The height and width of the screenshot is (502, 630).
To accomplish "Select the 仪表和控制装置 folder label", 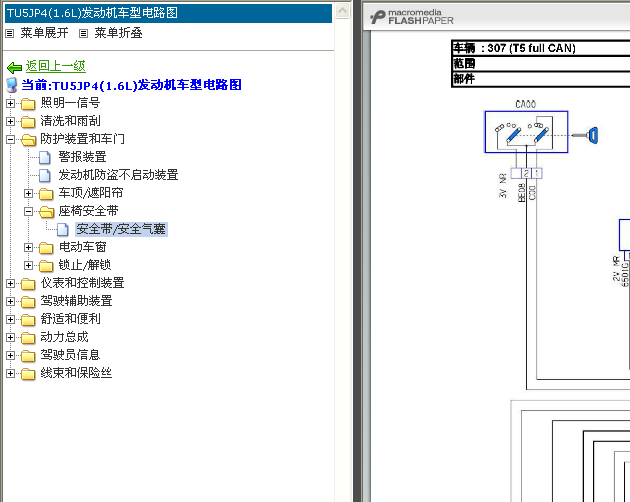I will (x=82, y=283).
